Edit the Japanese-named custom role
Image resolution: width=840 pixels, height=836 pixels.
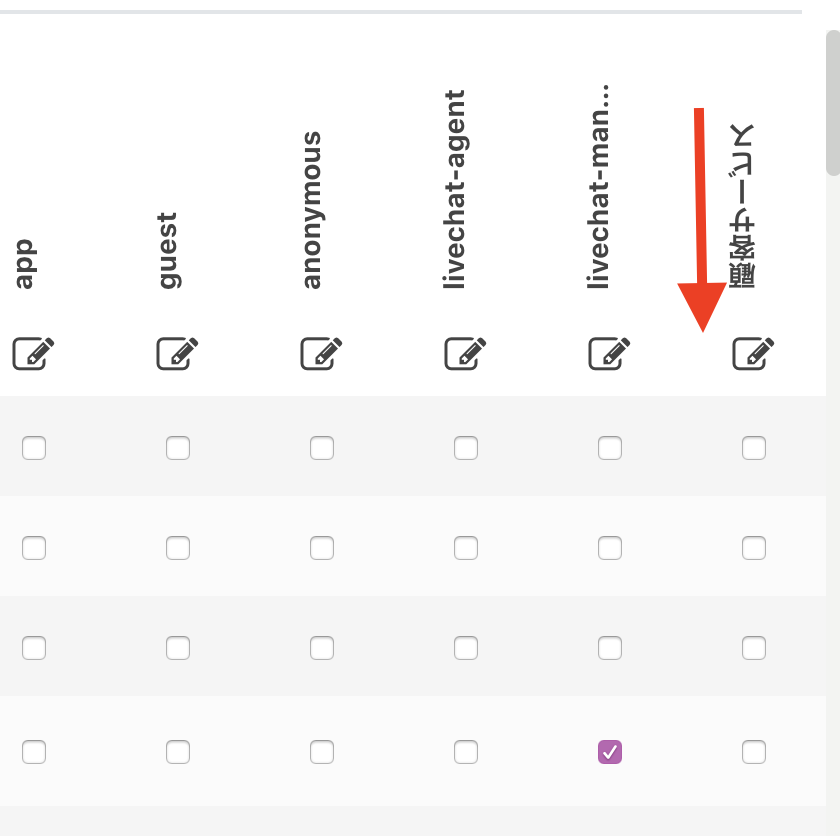point(753,353)
